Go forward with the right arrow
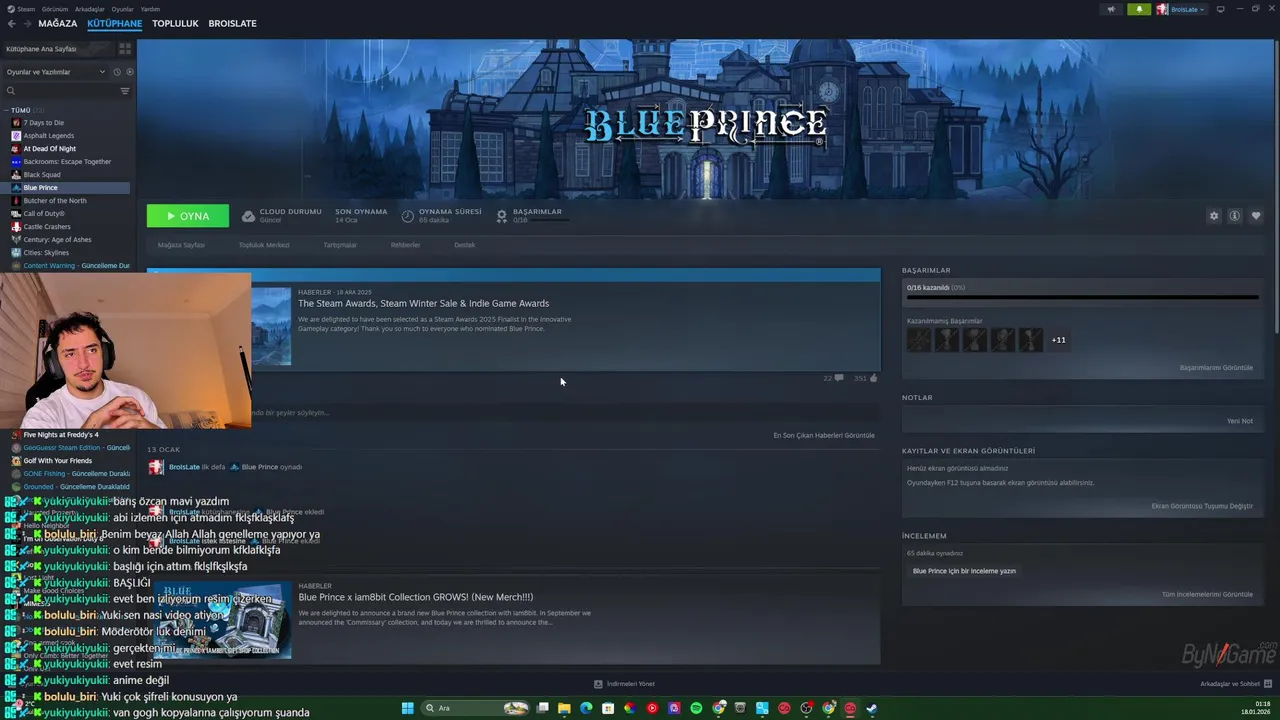 click(26, 23)
